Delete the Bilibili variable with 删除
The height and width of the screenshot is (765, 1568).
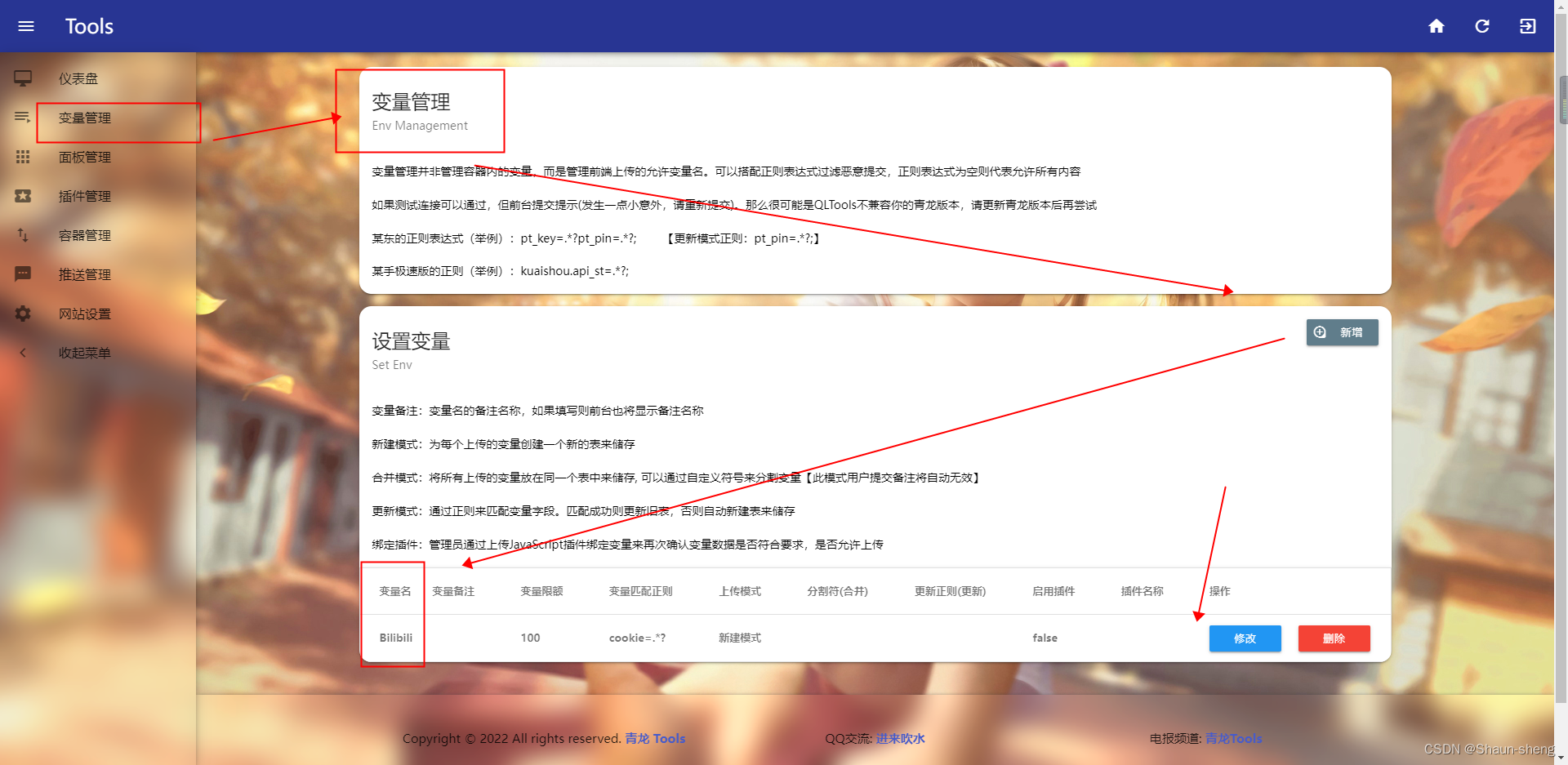(1334, 638)
